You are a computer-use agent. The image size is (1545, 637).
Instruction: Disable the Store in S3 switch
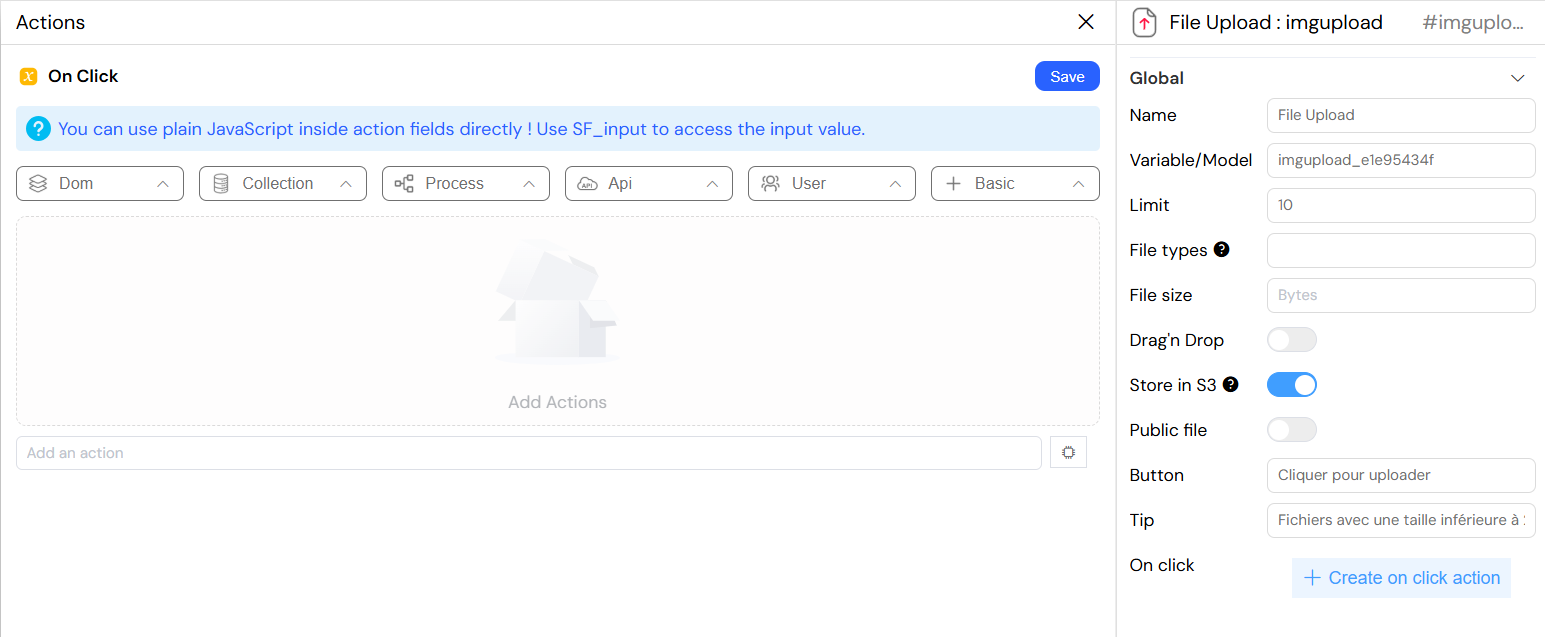tap(1292, 385)
